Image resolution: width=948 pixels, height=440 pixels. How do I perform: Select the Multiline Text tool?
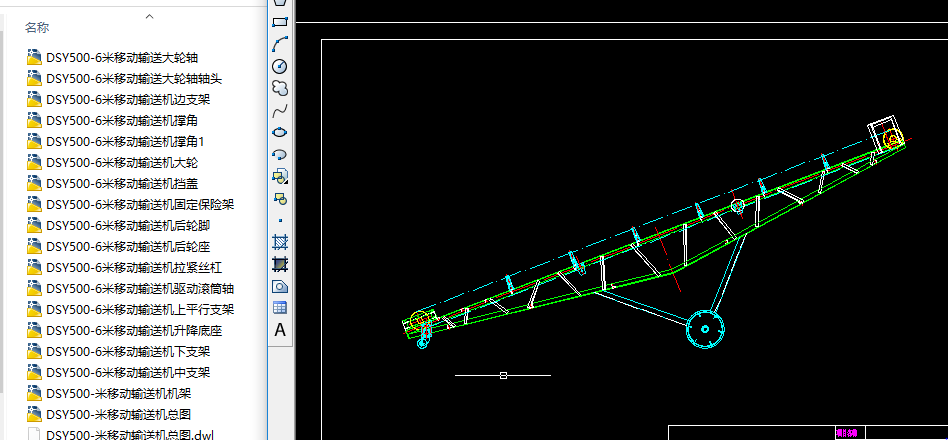280,330
